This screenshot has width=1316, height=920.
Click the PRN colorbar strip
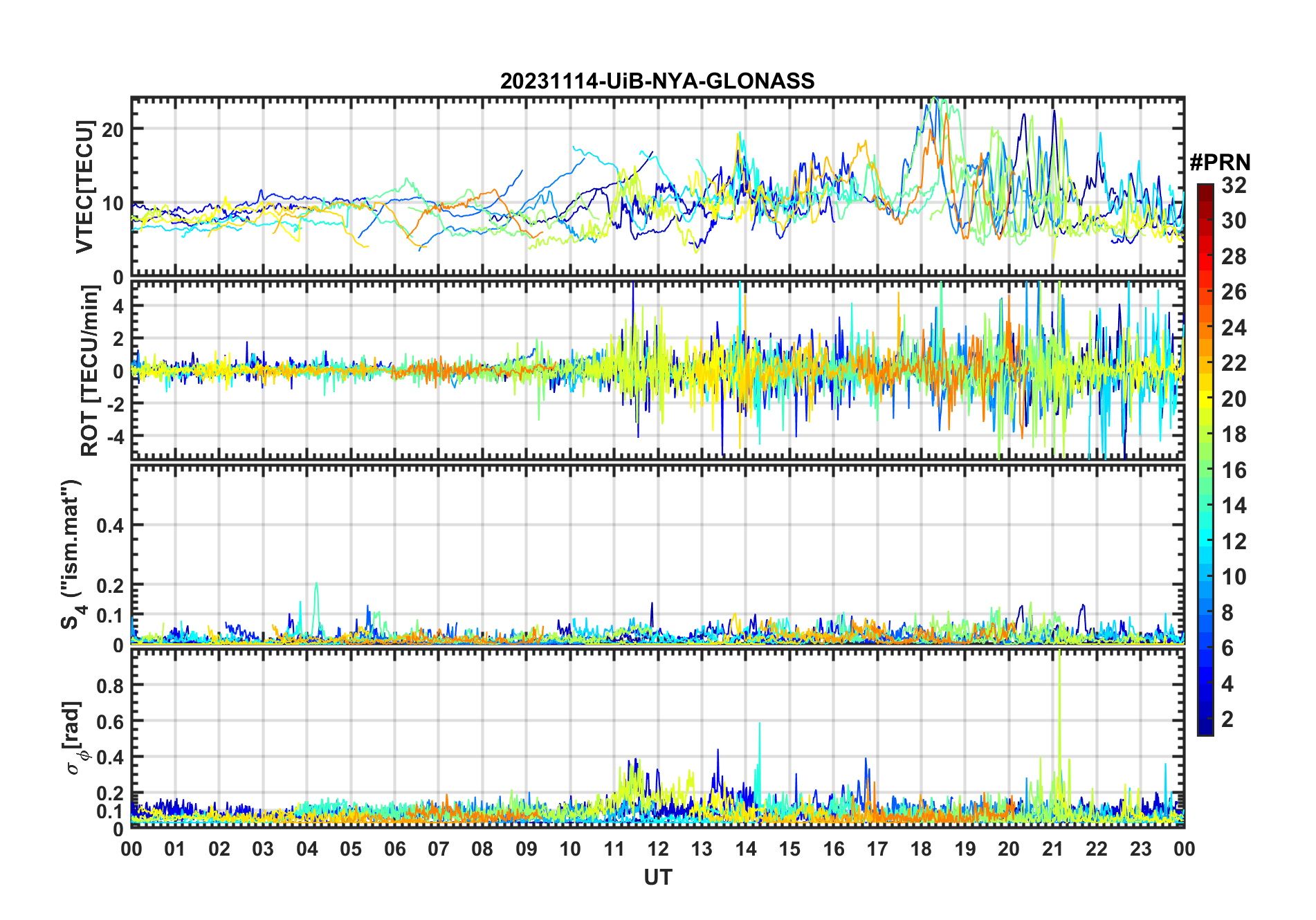pos(1205,459)
